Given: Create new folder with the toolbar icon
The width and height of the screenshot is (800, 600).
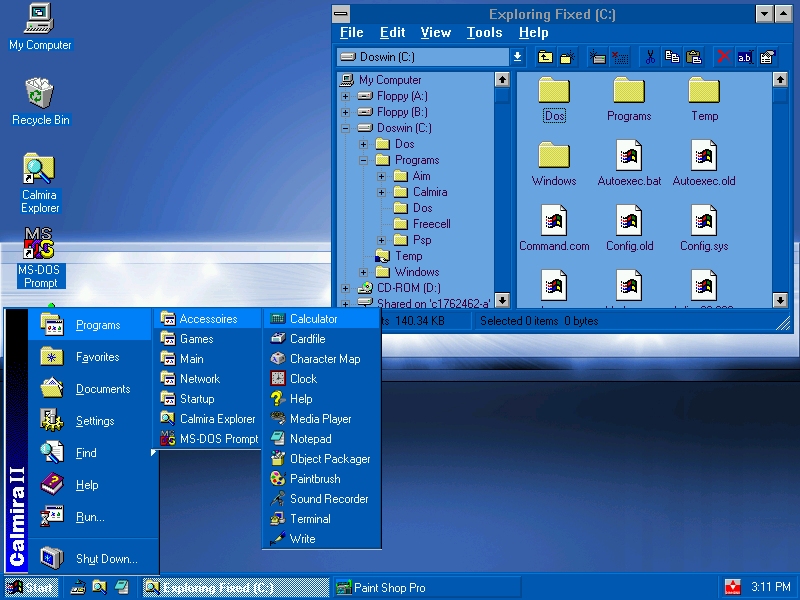Looking at the screenshot, I should (x=567, y=57).
